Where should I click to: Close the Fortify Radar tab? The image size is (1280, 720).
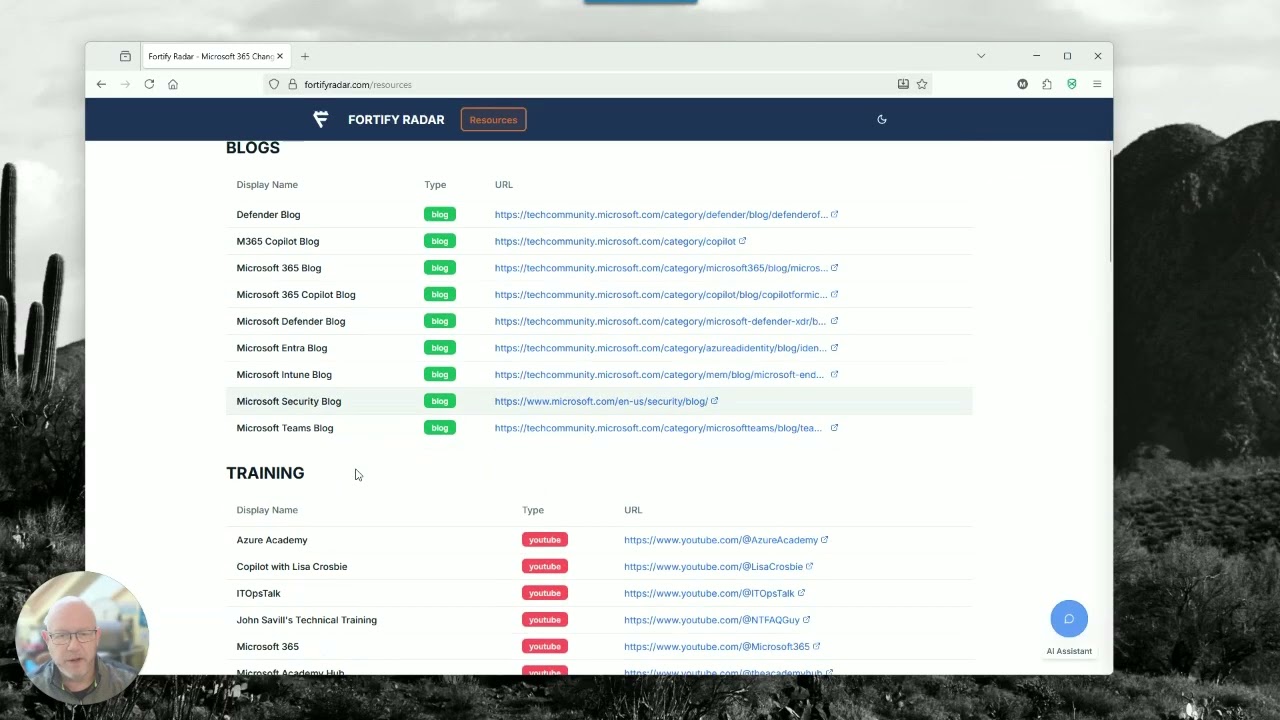(280, 56)
